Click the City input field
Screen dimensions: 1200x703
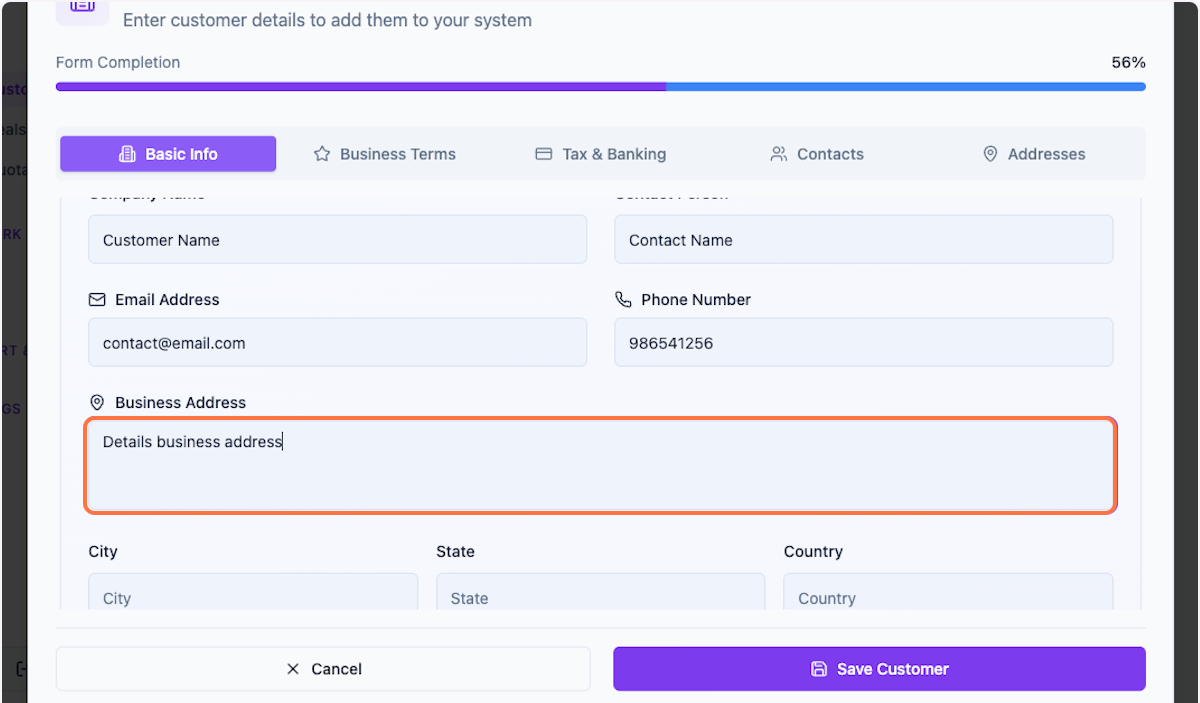click(x=253, y=592)
